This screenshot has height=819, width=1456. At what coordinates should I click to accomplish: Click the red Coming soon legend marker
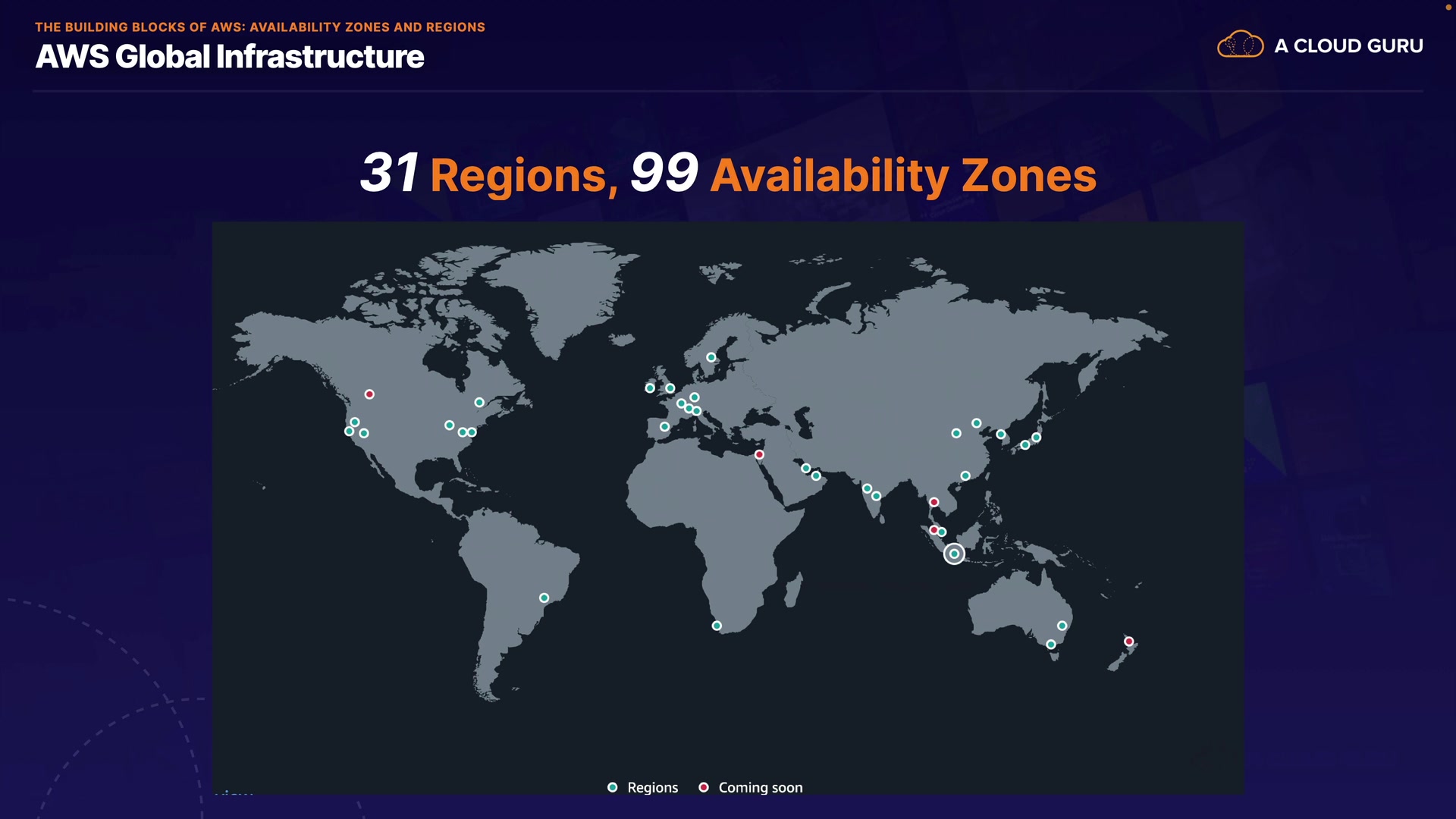[704, 787]
